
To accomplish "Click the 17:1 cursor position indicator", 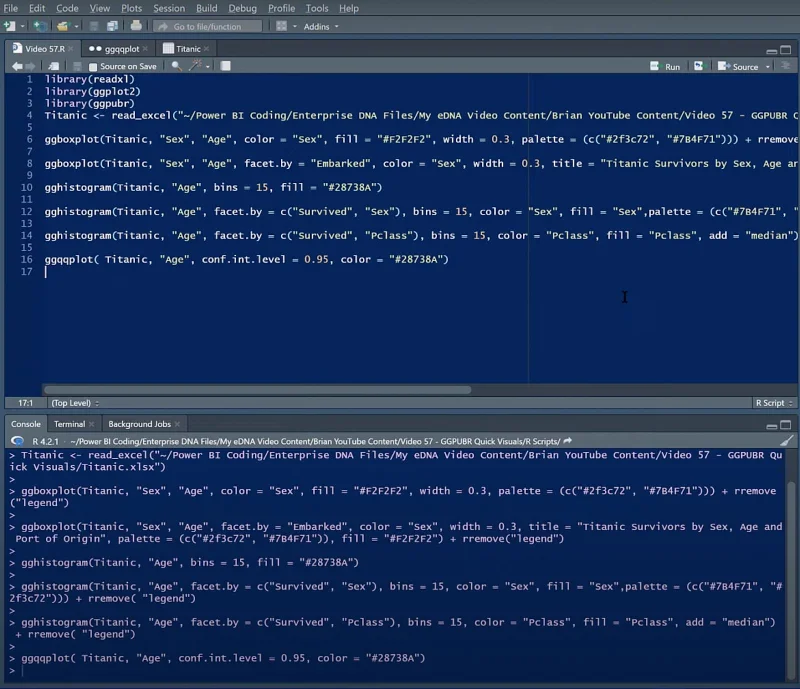I will pos(26,403).
